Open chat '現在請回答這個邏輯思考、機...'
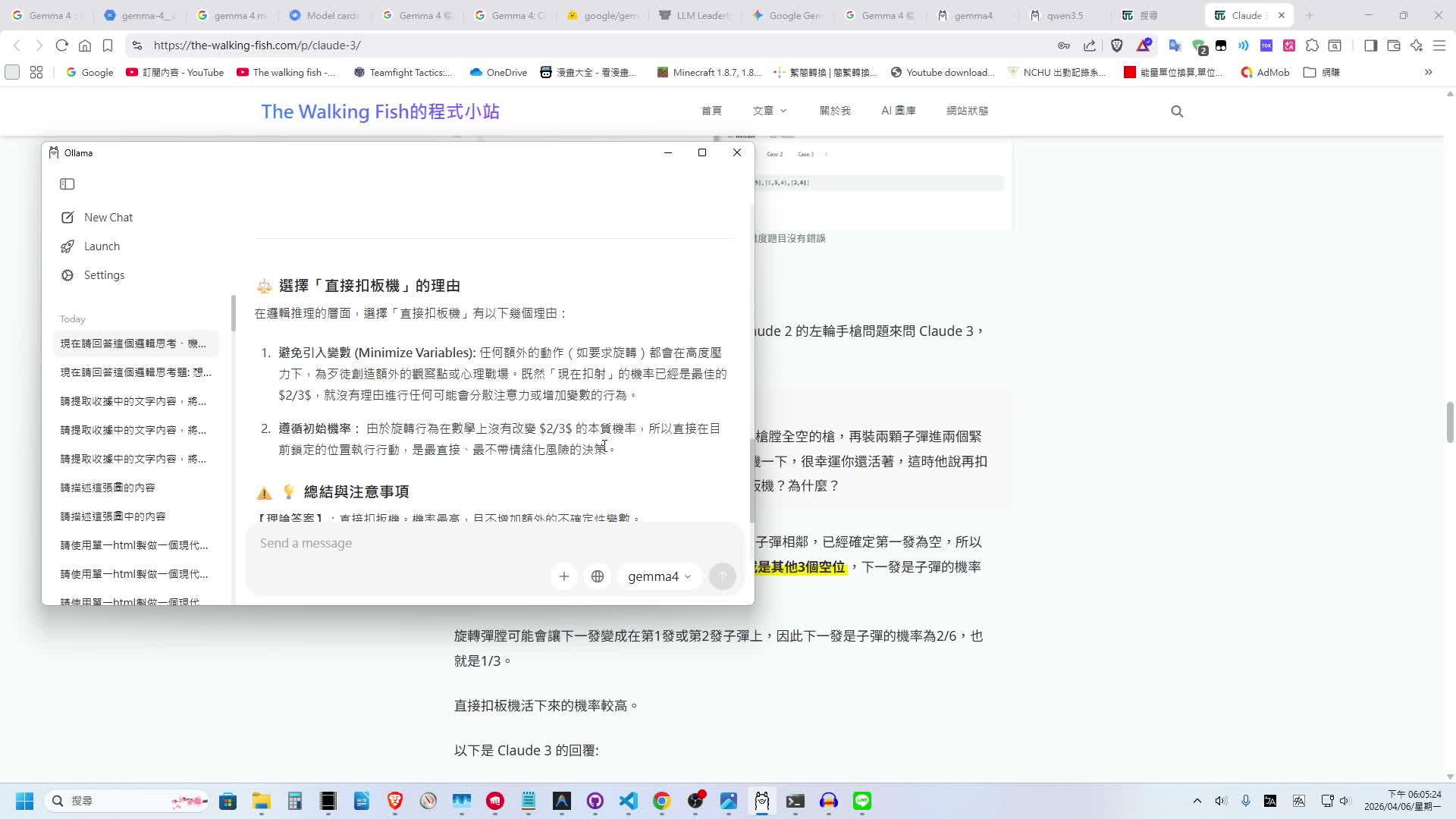Screen dimensions: 1456x819 (x=136, y=344)
